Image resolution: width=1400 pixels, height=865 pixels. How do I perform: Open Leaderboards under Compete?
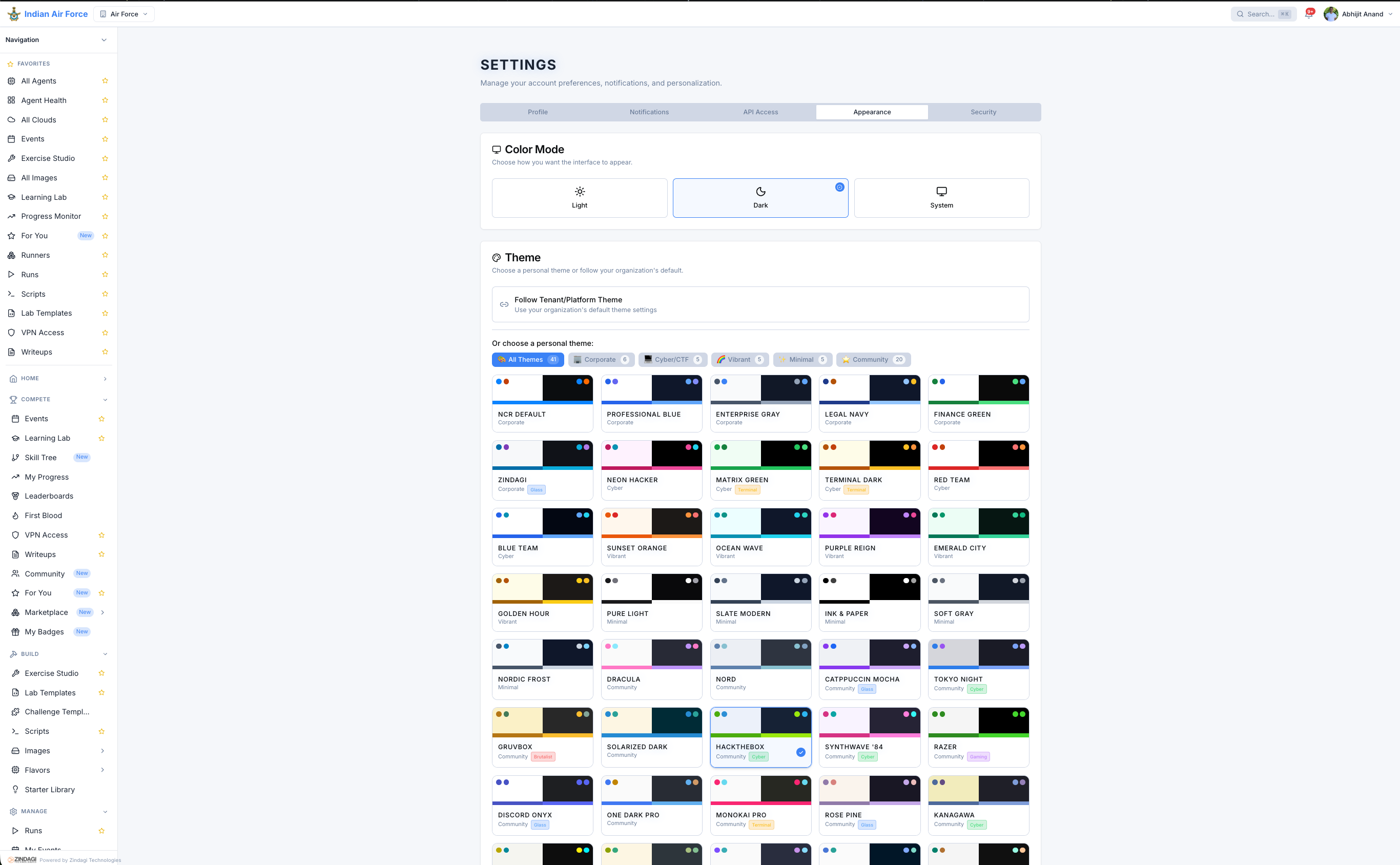coord(48,496)
